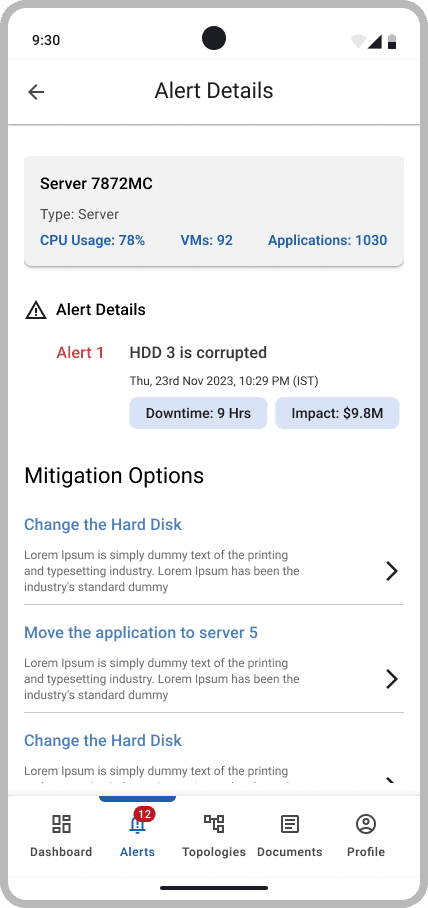
Task: Tap the red 12 notification badge
Action: pos(144,814)
